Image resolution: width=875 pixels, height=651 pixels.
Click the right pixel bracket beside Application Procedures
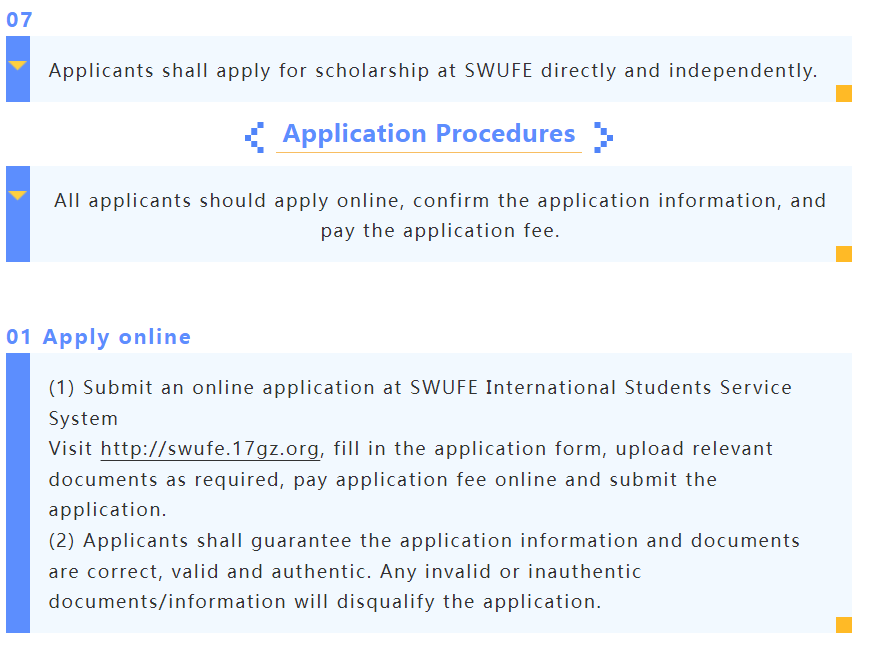(602, 136)
